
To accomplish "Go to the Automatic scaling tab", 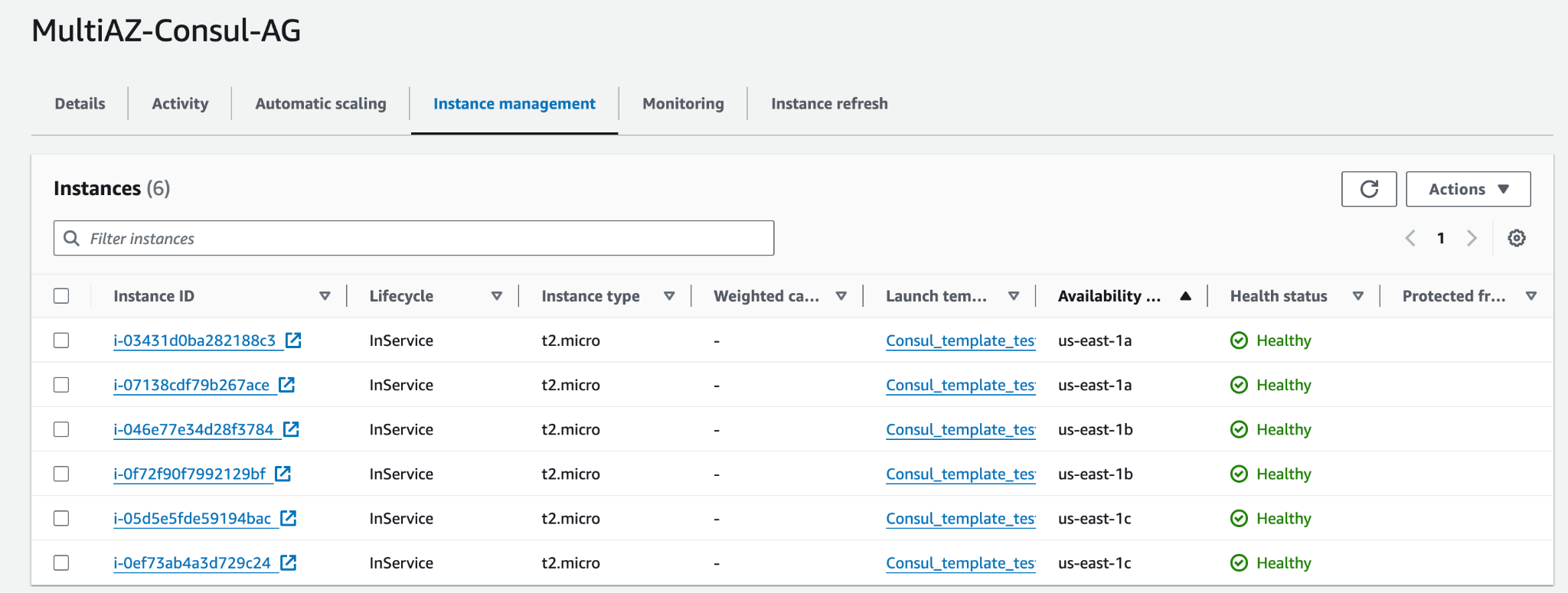I will [320, 103].
